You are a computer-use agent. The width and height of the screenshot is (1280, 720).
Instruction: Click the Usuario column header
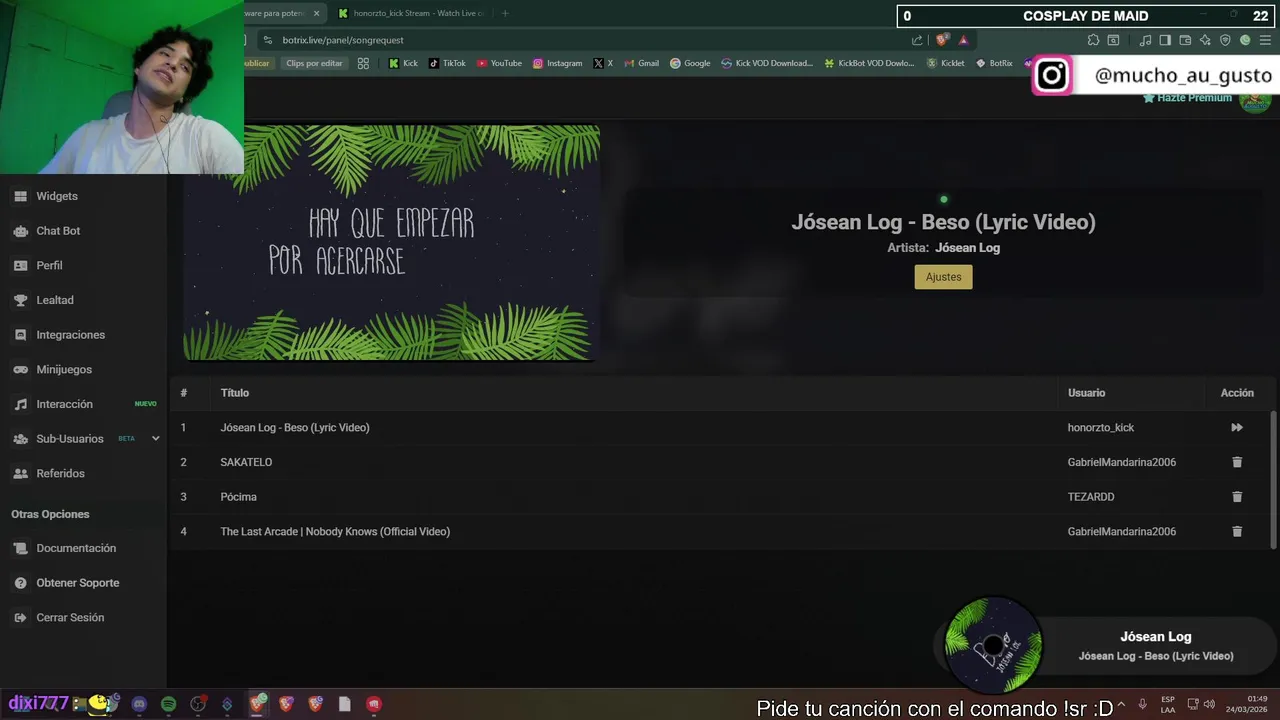1086,393
